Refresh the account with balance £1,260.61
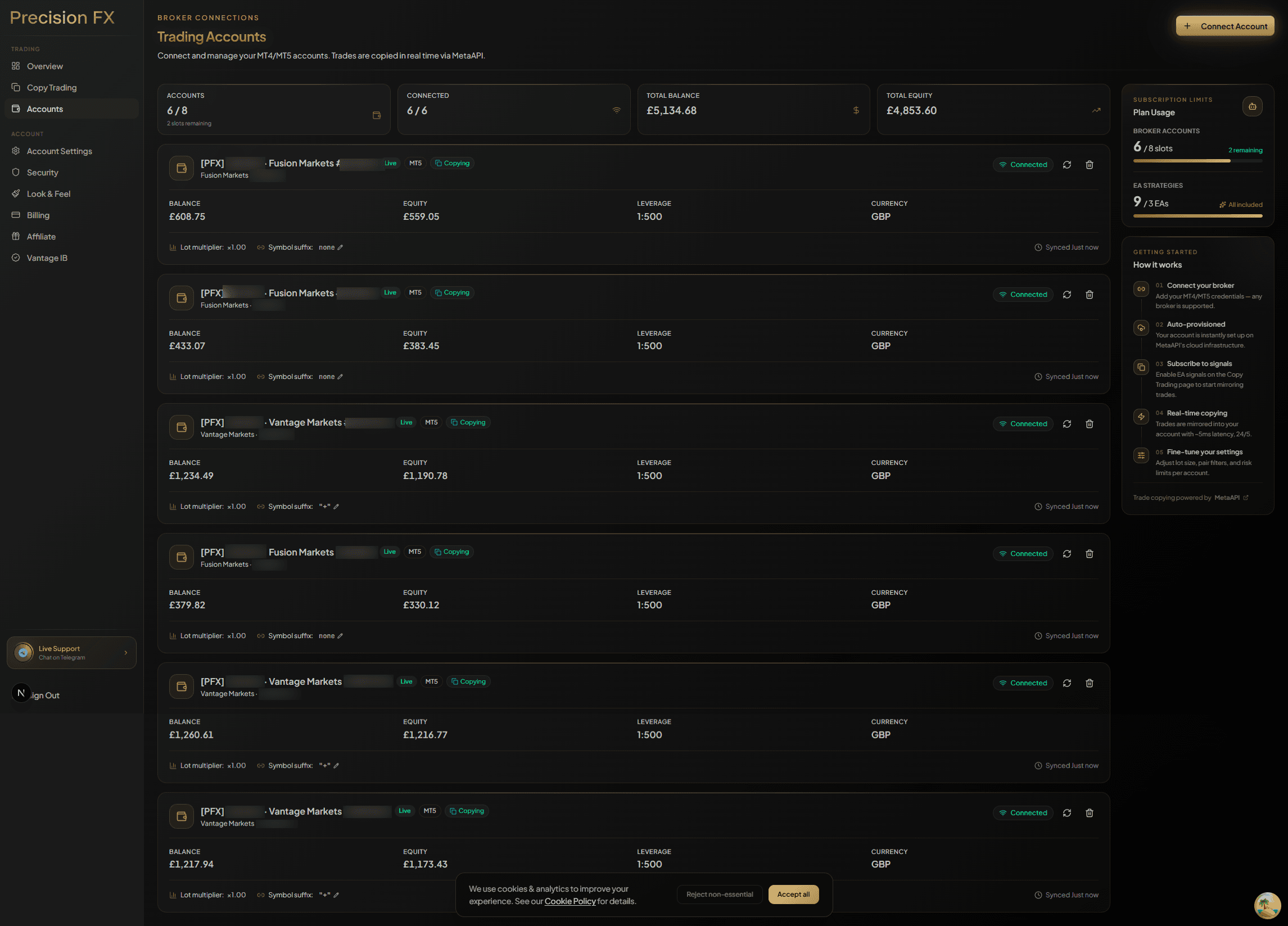This screenshot has height=926, width=1288. [1066, 683]
